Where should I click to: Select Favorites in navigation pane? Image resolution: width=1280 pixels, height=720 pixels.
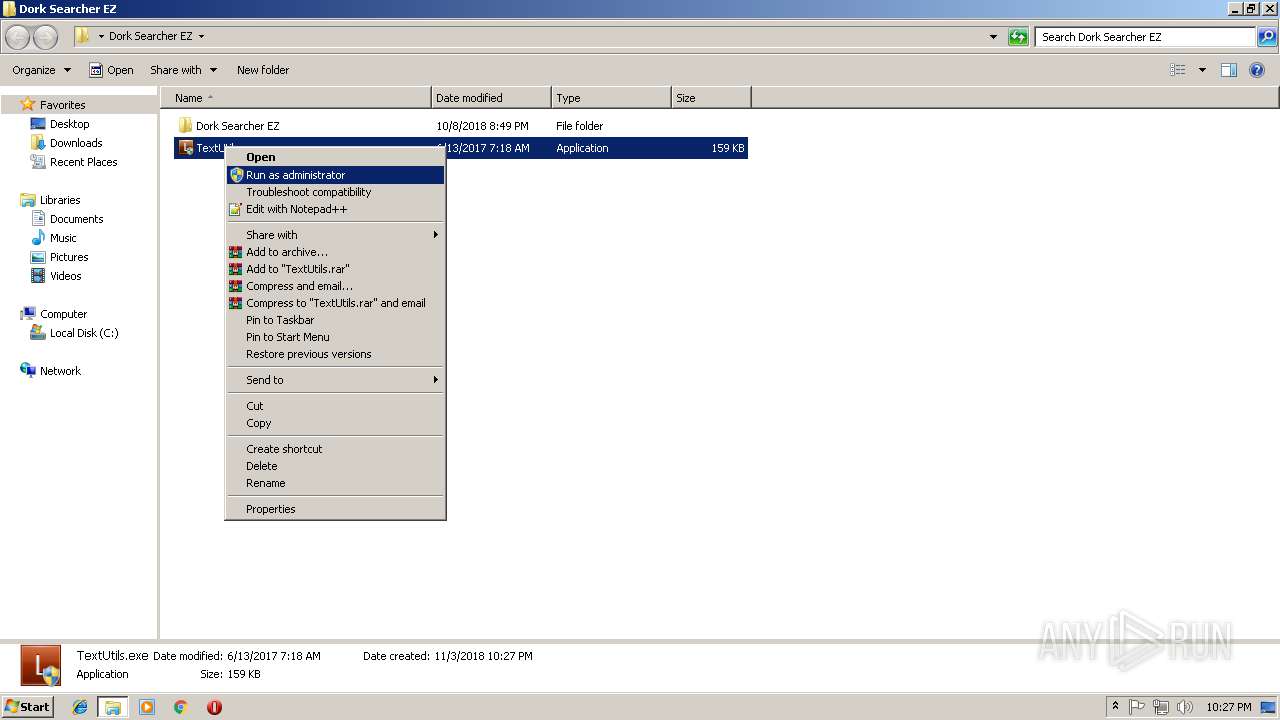click(x=62, y=105)
